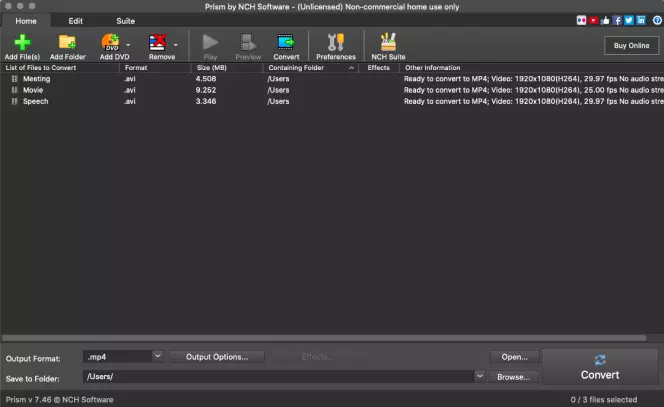Click the List of Files to Convert column header

click(x=60, y=68)
